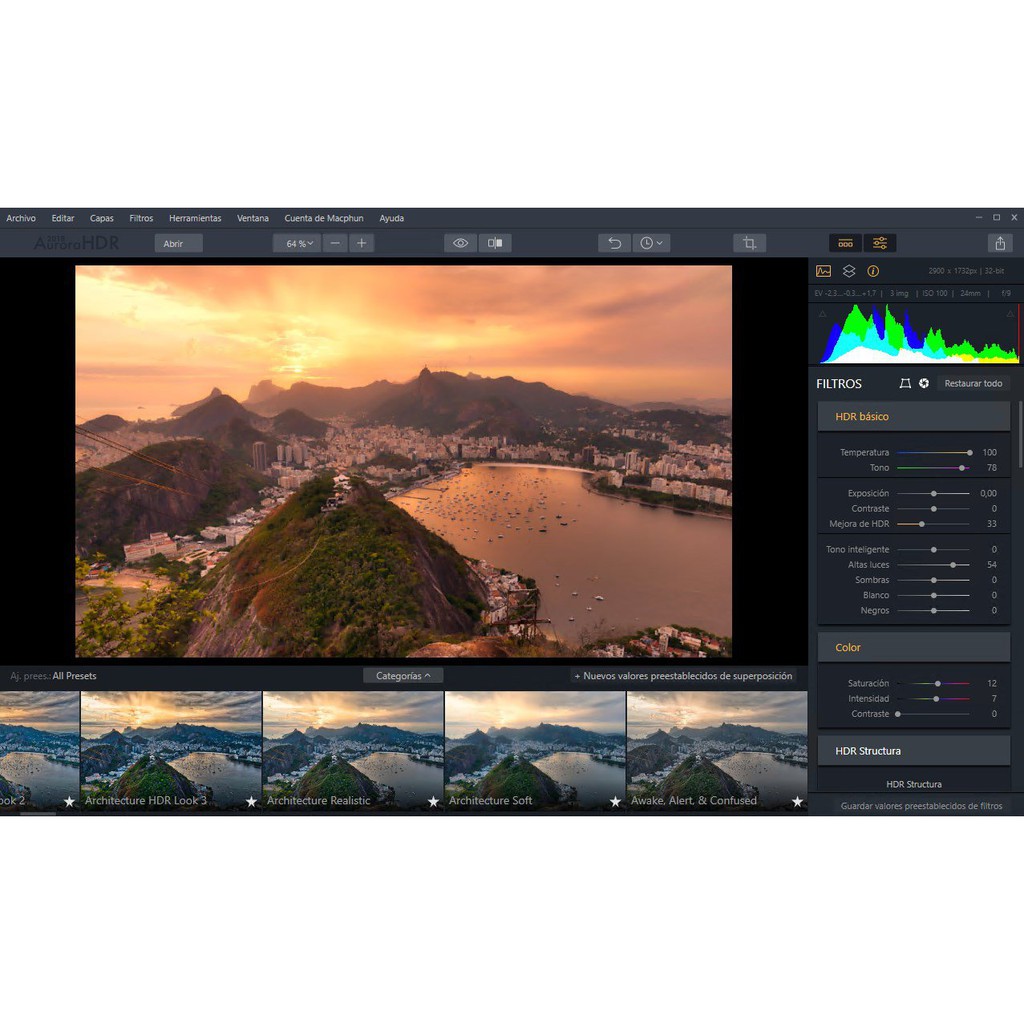Expand the Categorías preset dropdown

403,676
